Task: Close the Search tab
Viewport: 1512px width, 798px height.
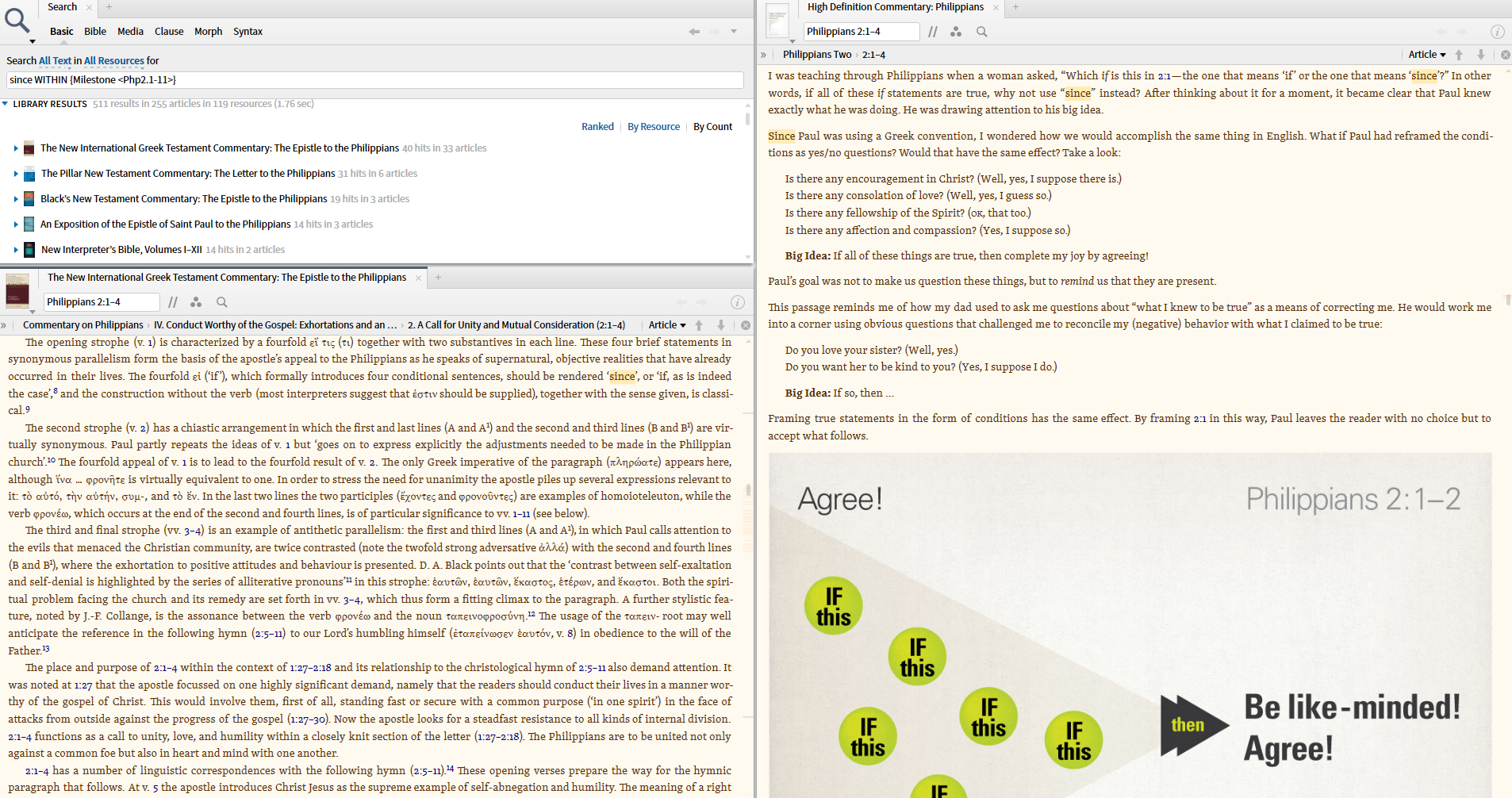Action: pos(89,7)
